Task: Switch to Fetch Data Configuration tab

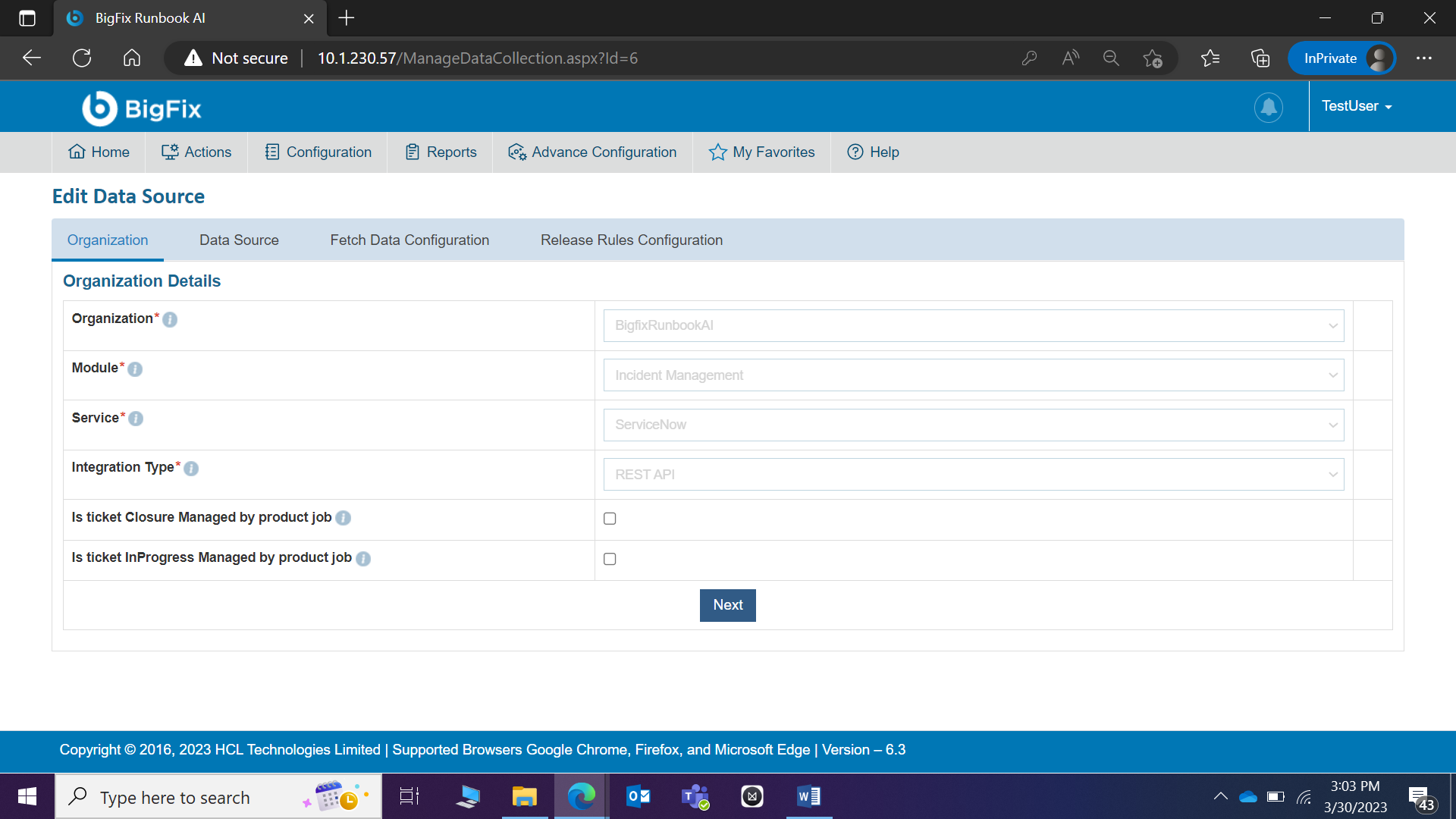Action: [x=409, y=240]
